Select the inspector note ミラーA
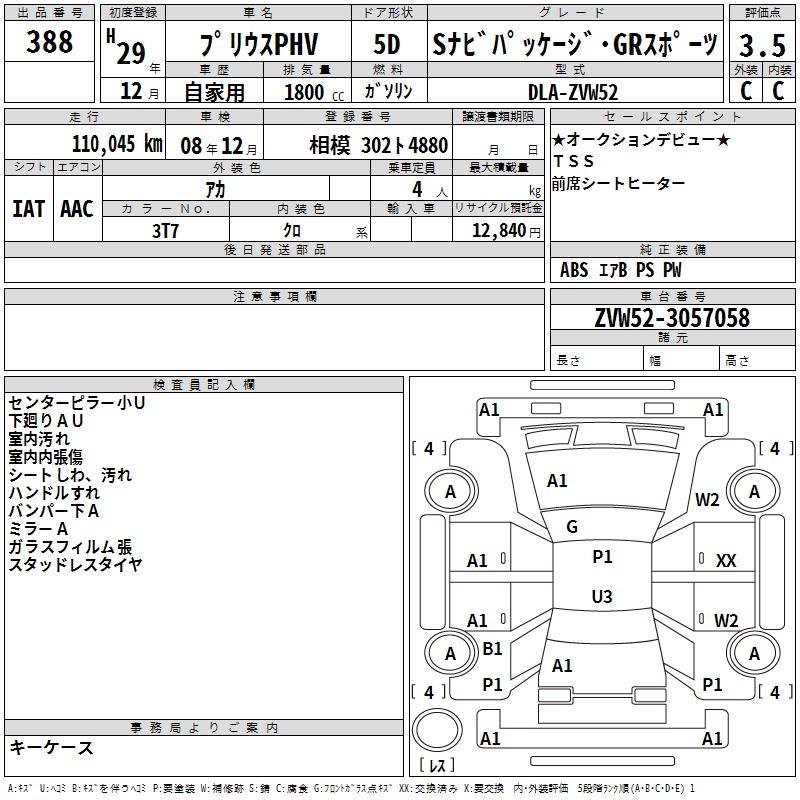Image resolution: width=800 pixels, height=800 pixels. 38,528
